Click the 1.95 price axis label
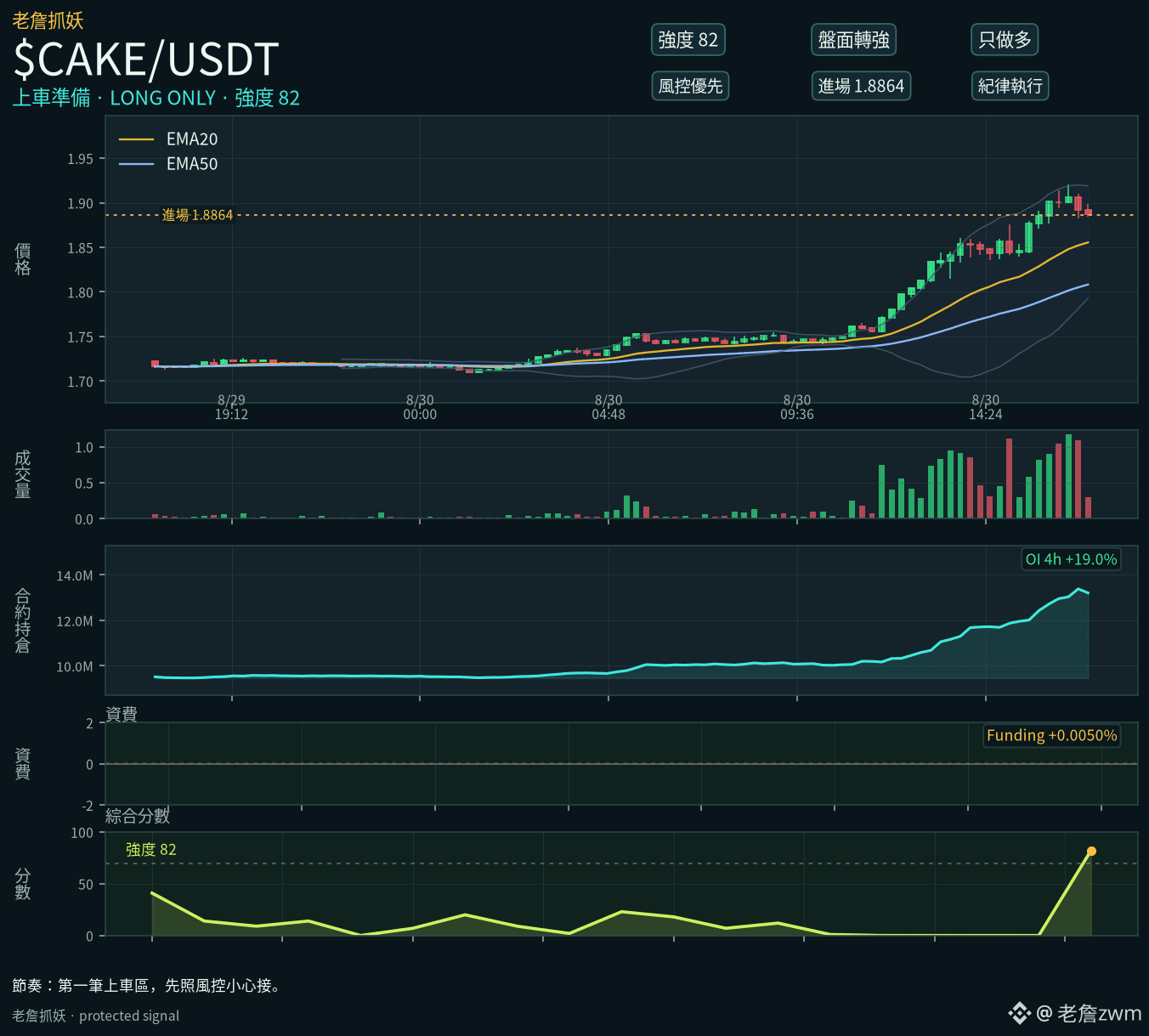The width and height of the screenshot is (1149, 1036). coord(81,159)
